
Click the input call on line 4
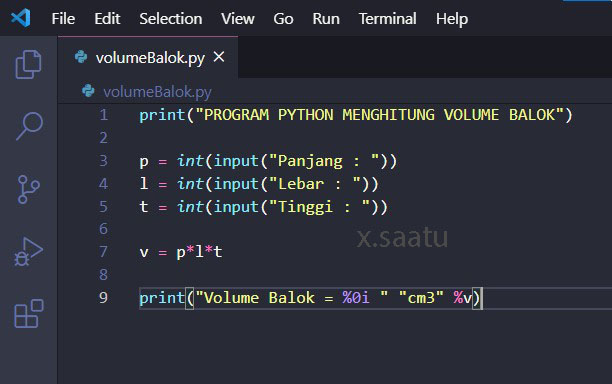pyautogui.click(x=236, y=184)
